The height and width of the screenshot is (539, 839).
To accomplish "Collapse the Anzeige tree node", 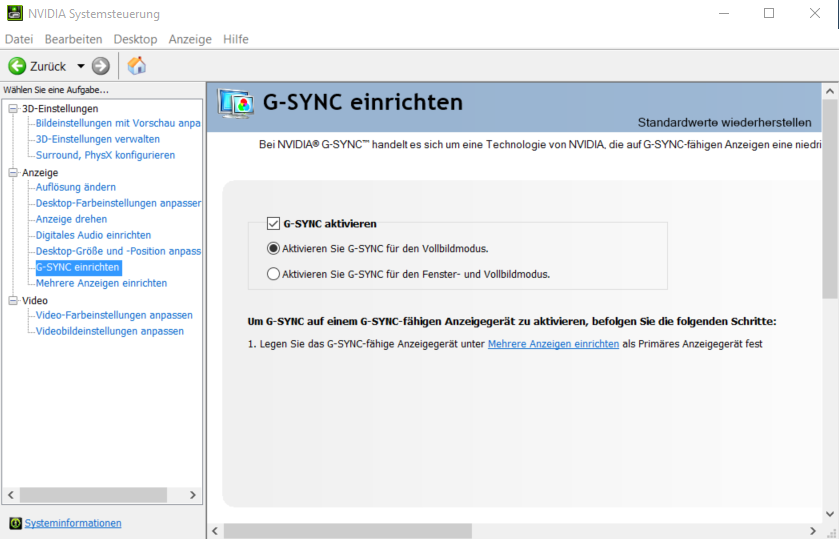I will click(x=13, y=172).
